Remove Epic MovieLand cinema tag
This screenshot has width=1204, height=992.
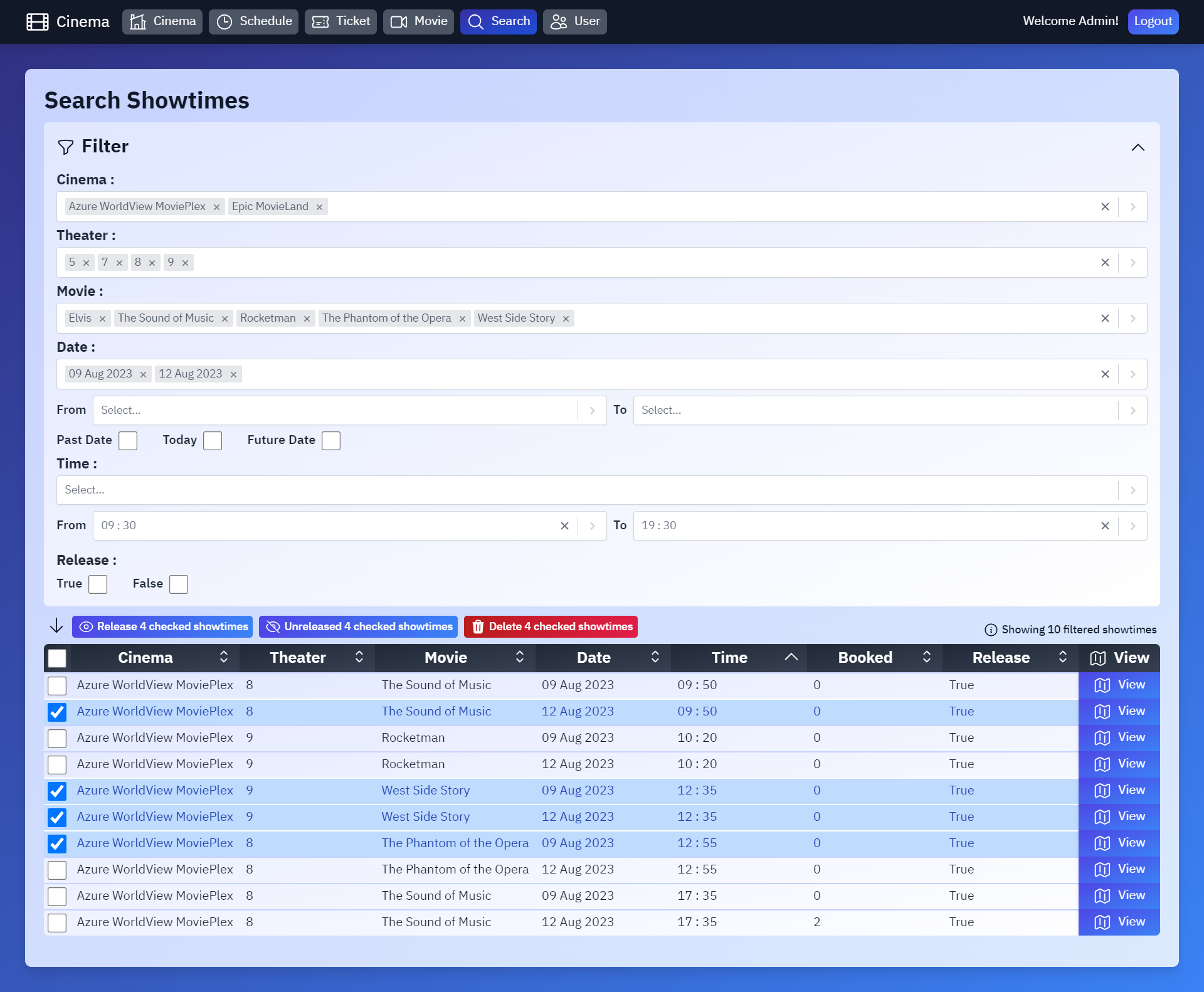pyautogui.click(x=319, y=207)
